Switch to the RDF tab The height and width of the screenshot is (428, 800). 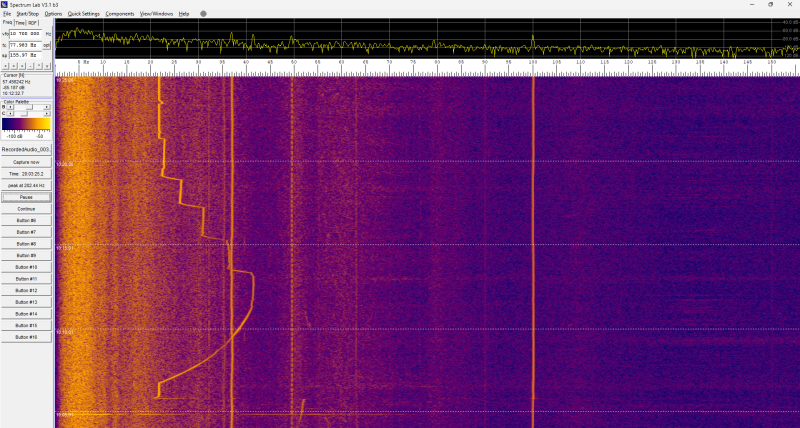click(33, 23)
